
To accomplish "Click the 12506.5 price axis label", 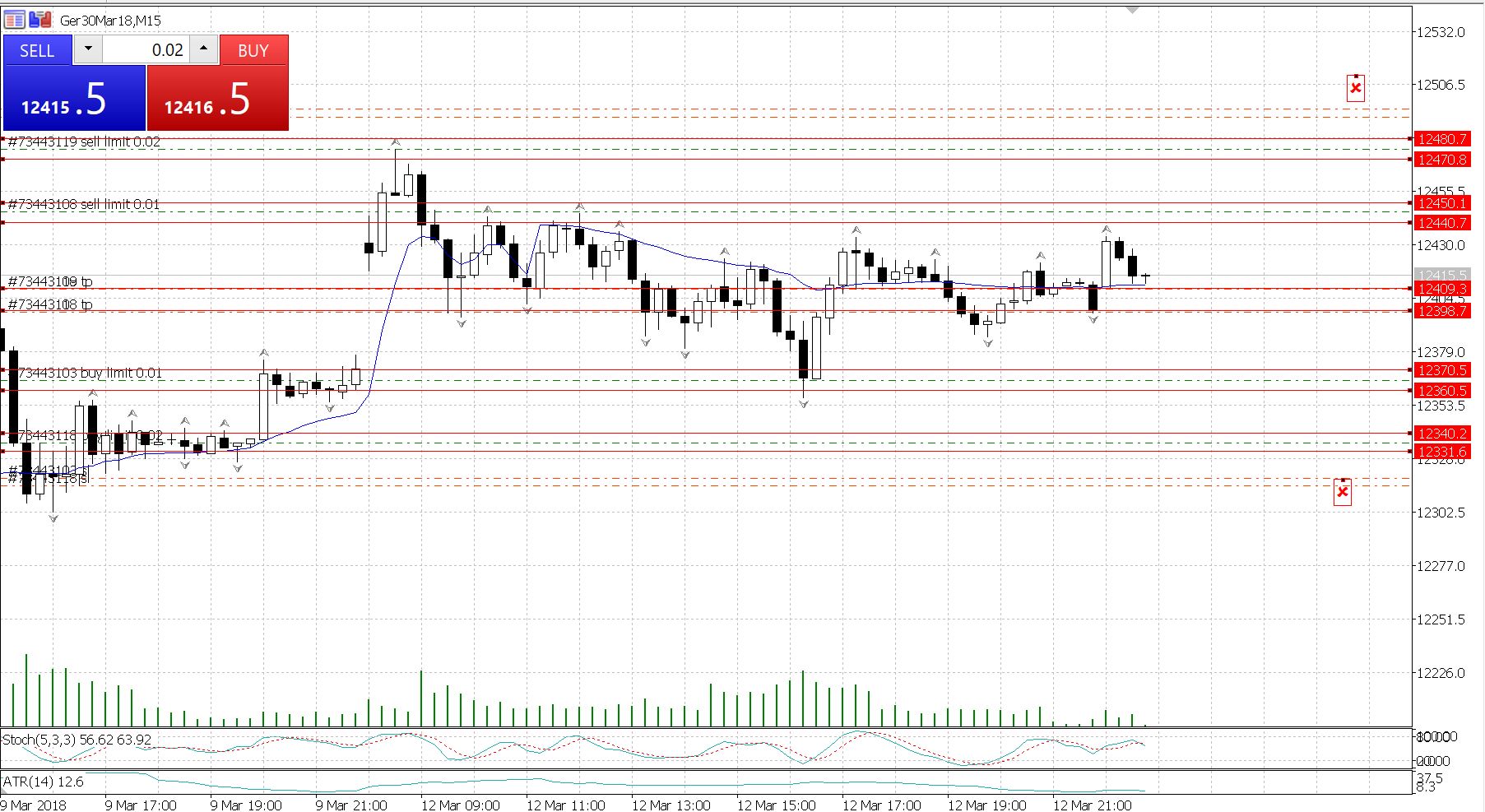I will pyautogui.click(x=1441, y=85).
